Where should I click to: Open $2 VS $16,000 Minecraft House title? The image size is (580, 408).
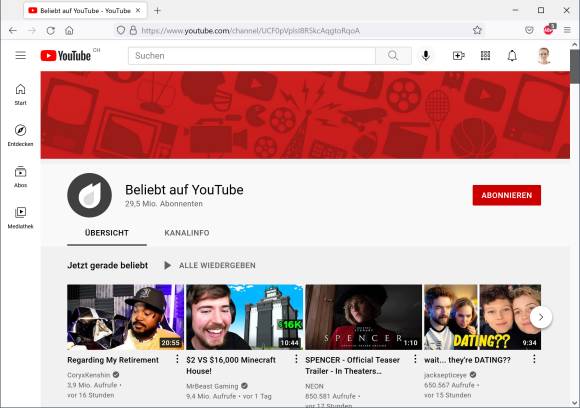tap(231, 365)
